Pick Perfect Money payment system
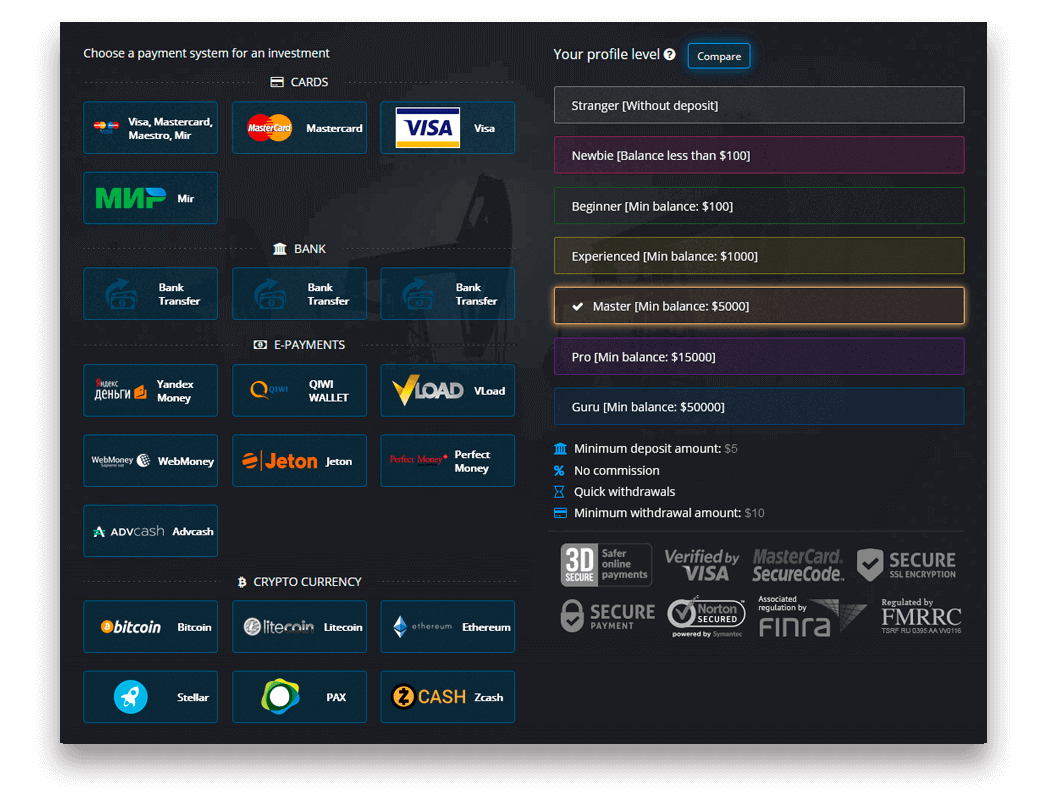The width and height of the screenshot is (1043, 795). [448, 460]
